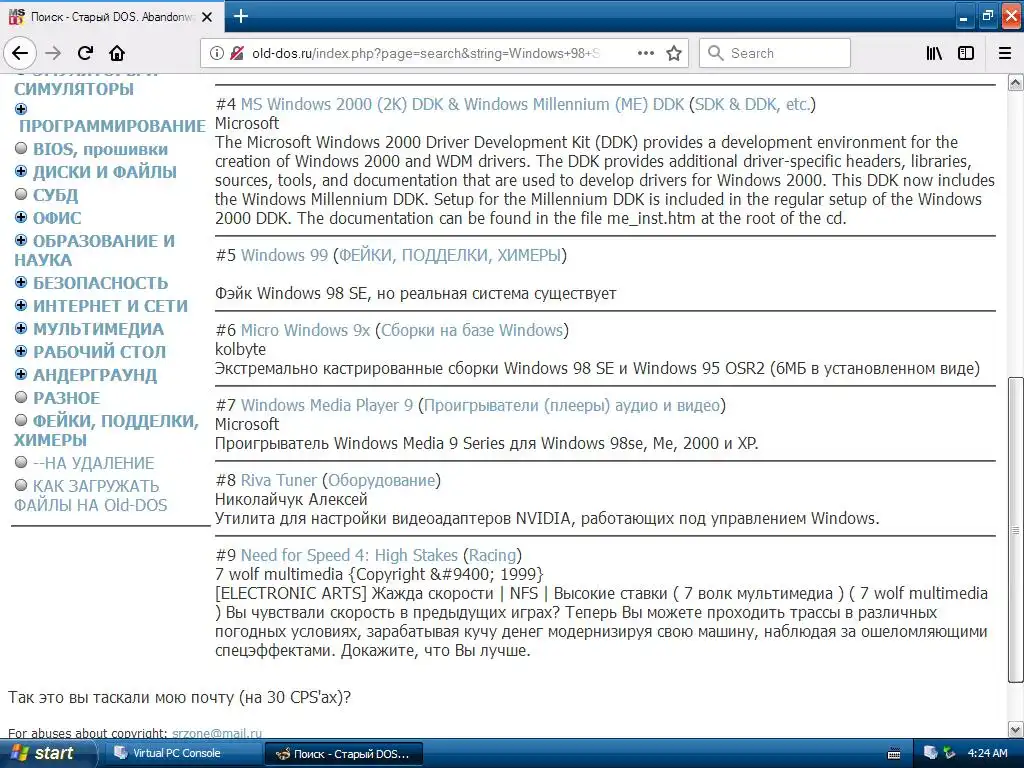Open Сборки на базе Windows category
Viewport: 1024px width, 768px height.
click(x=472, y=330)
